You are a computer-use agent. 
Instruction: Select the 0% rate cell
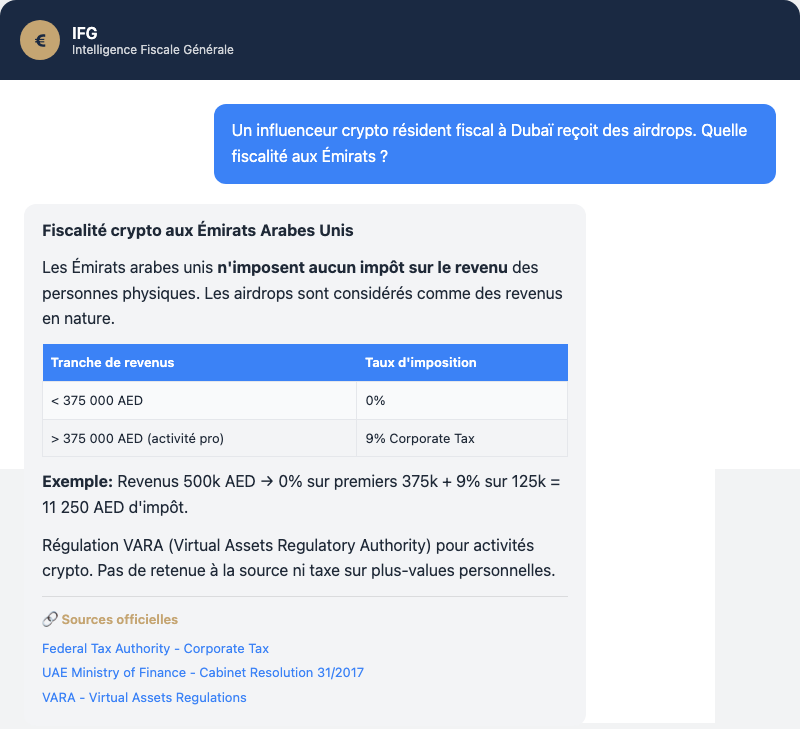(x=375, y=400)
